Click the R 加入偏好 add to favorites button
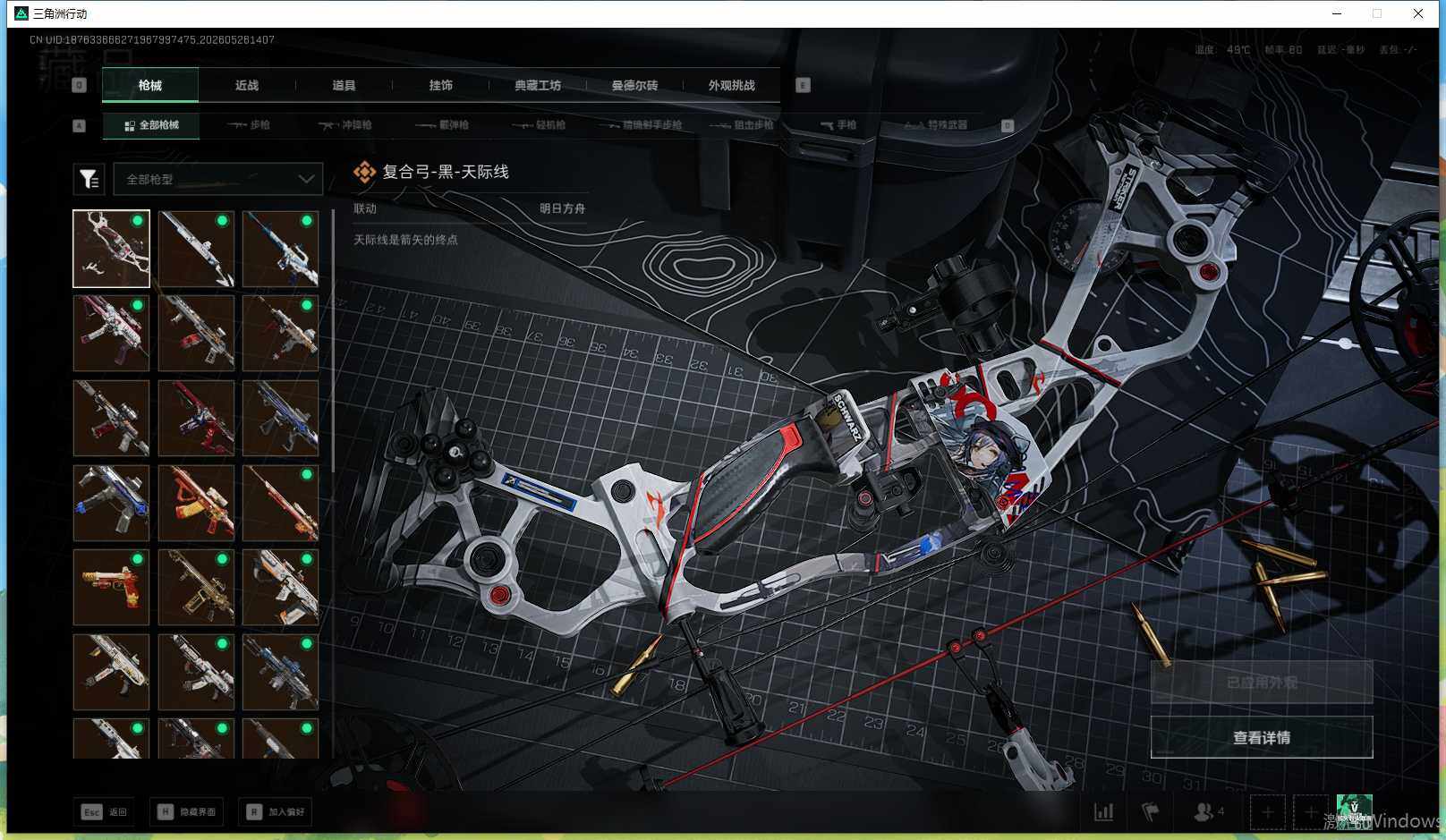Image resolution: width=1446 pixels, height=840 pixels. (x=276, y=811)
